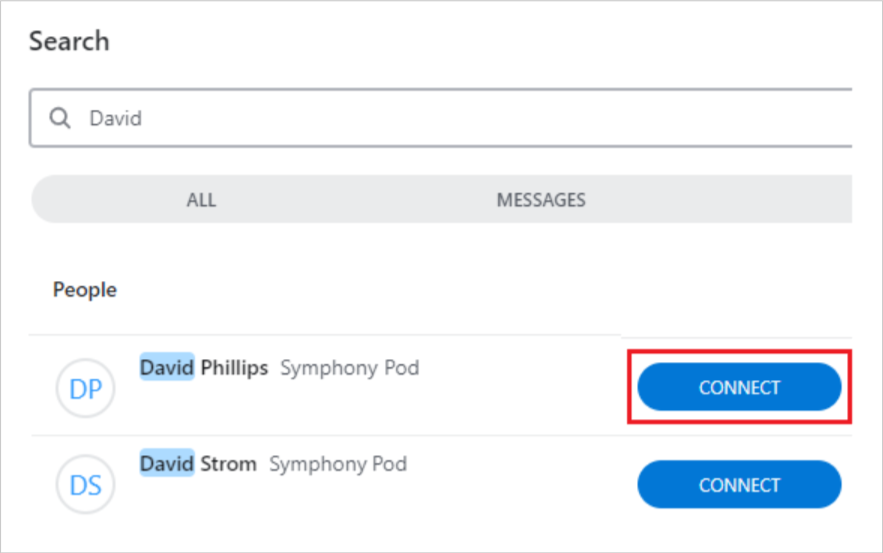This screenshot has height=553, width=883.
Task: Connect with David Phillips
Action: [739, 387]
